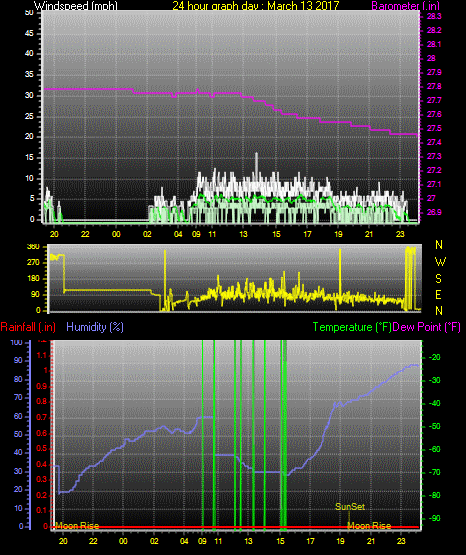The image size is (466, 555).
Task: Select the "S" compass direction label
Action: point(438,279)
